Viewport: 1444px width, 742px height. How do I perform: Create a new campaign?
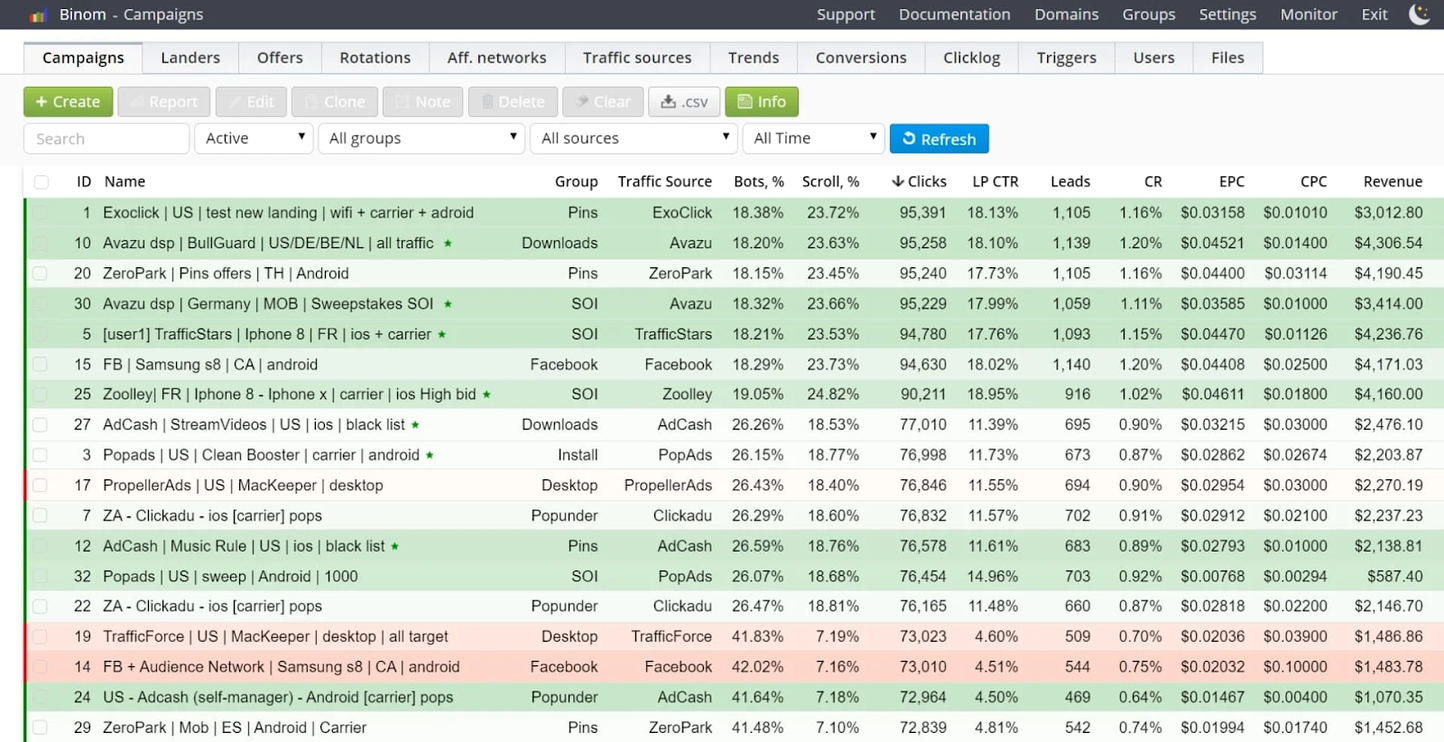pyautogui.click(x=67, y=102)
